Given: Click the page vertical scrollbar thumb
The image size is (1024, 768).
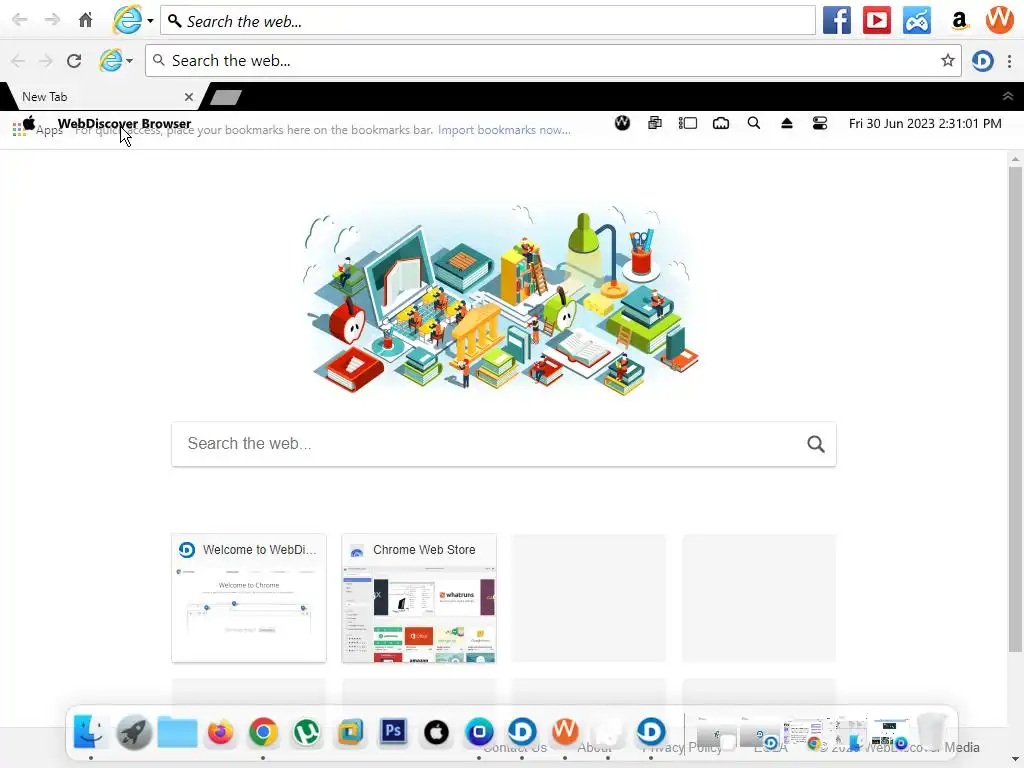Looking at the screenshot, I should click(1015, 409).
